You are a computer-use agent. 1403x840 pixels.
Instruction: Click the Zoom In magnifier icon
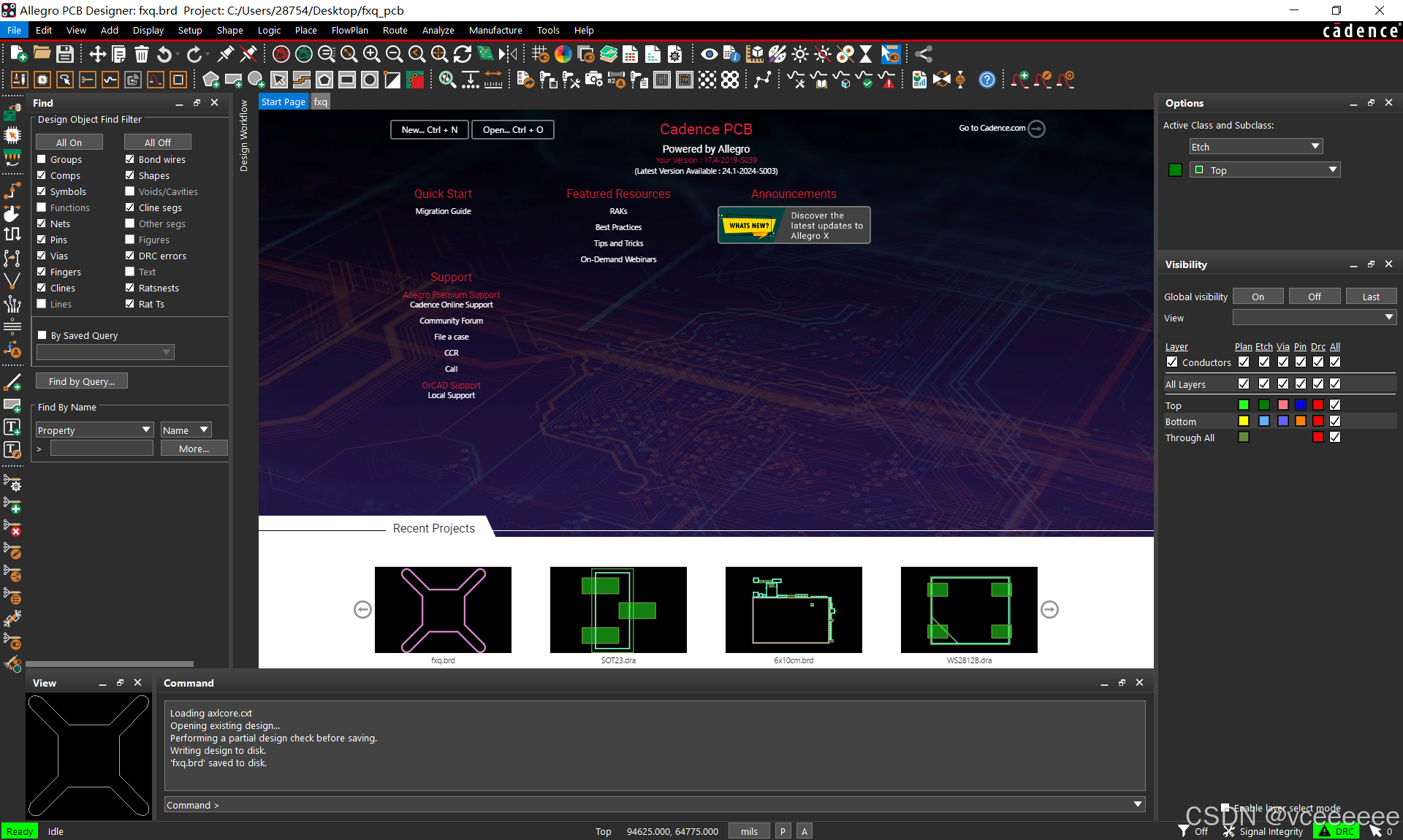[x=371, y=54]
